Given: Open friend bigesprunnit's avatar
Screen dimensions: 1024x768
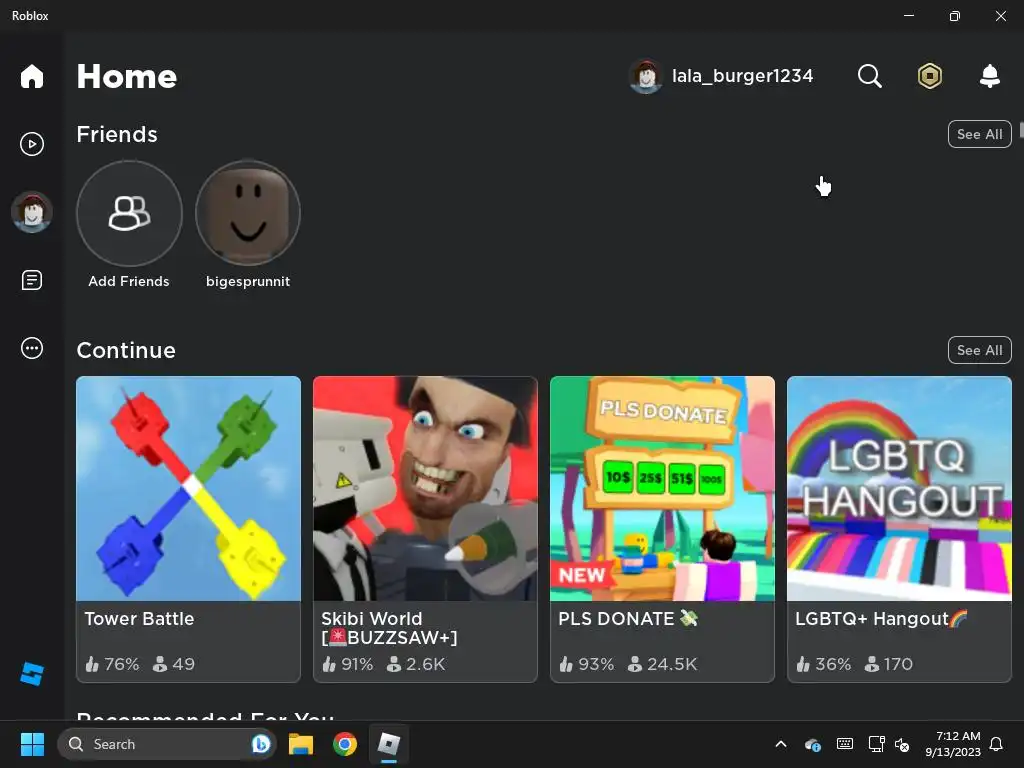Looking at the screenshot, I should click(248, 213).
